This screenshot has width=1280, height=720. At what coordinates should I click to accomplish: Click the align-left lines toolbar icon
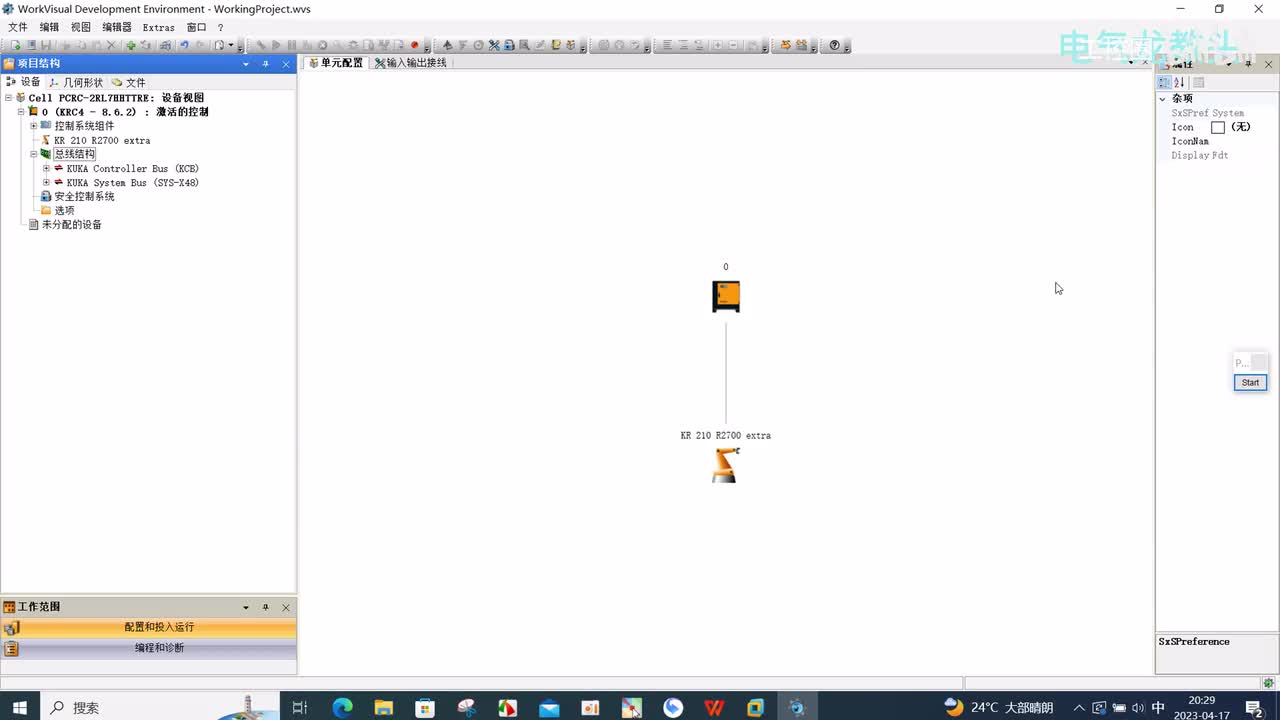(x=667, y=45)
